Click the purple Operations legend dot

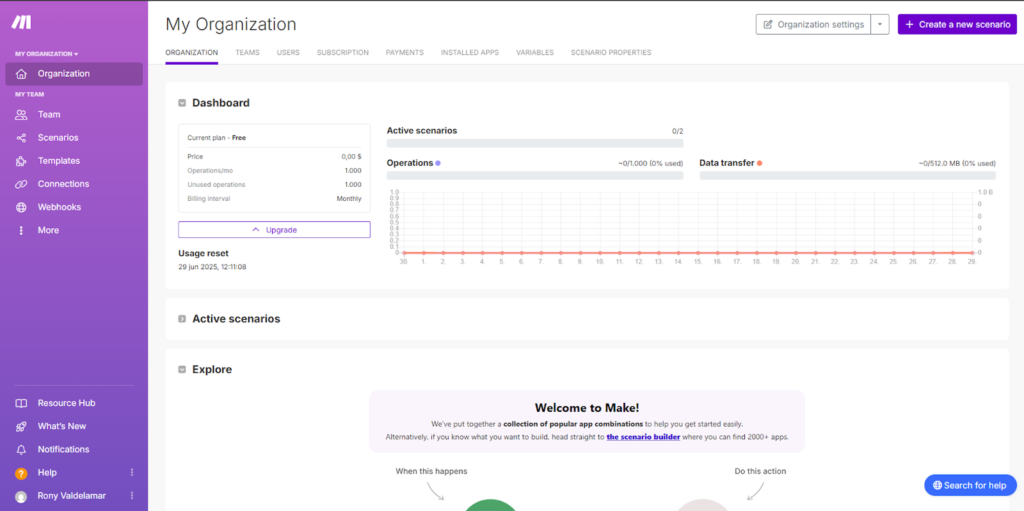pyautogui.click(x=438, y=163)
